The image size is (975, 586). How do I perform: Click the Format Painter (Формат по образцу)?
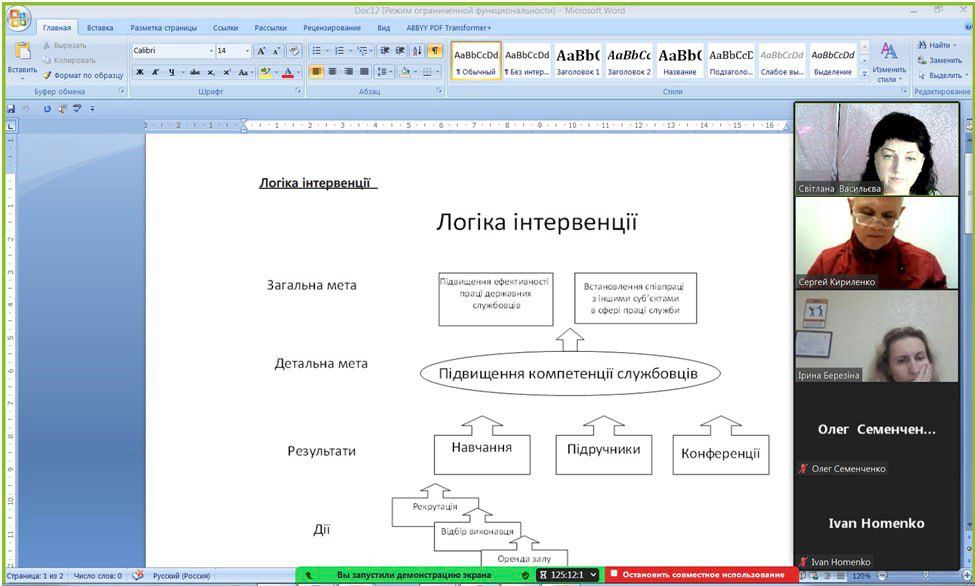tap(82, 75)
